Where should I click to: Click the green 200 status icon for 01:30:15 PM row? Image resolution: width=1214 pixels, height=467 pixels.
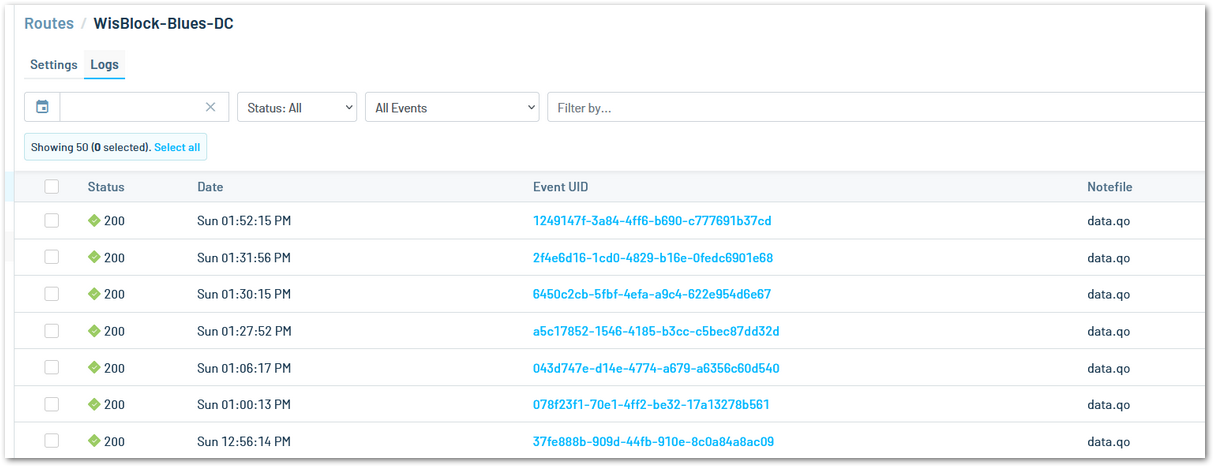coord(94,294)
